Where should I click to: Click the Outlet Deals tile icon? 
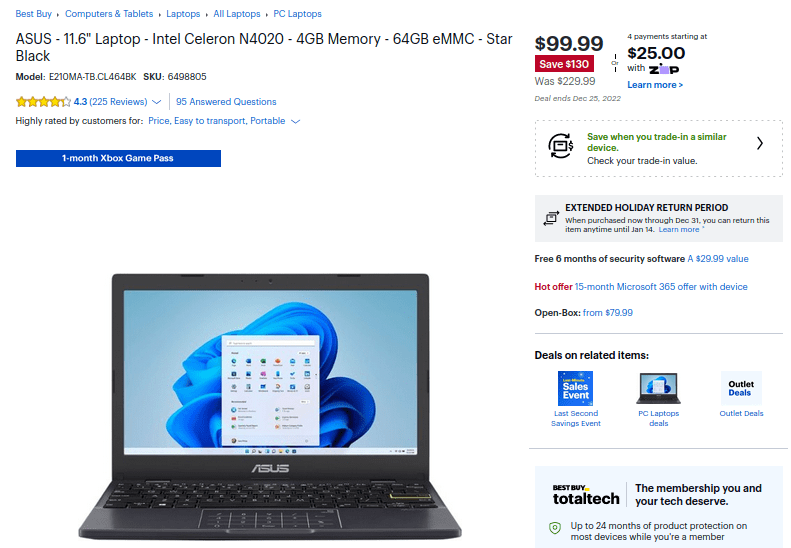(x=741, y=388)
